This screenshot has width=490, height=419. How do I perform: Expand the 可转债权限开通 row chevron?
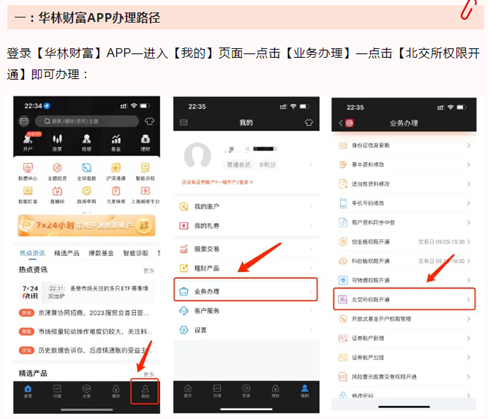point(468,280)
